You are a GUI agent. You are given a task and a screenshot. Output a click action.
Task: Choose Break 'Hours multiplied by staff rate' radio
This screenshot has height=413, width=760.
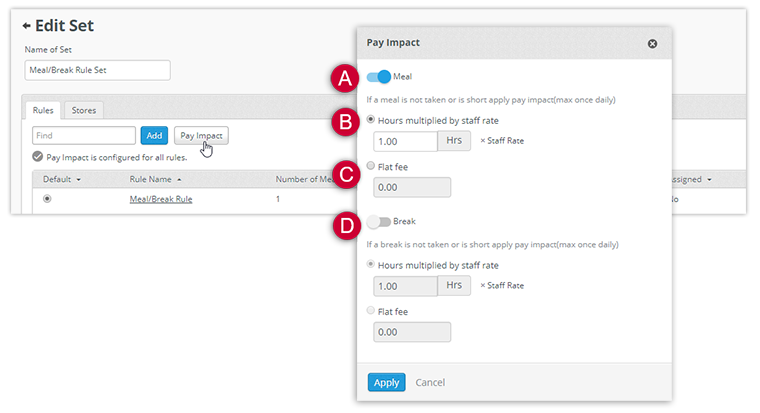(372, 265)
